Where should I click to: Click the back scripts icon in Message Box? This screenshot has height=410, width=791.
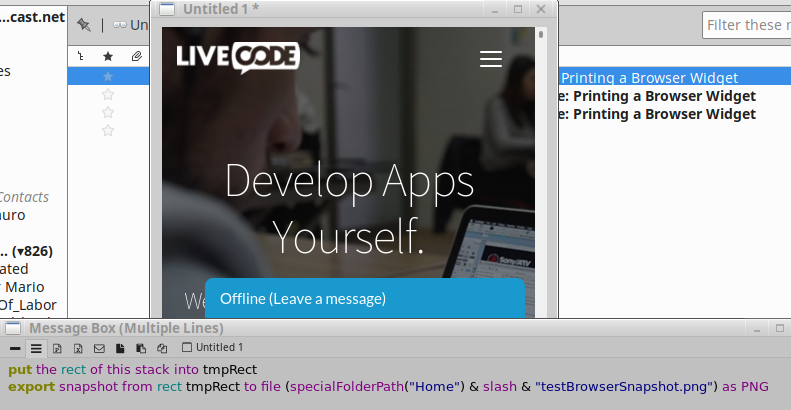[141, 348]
